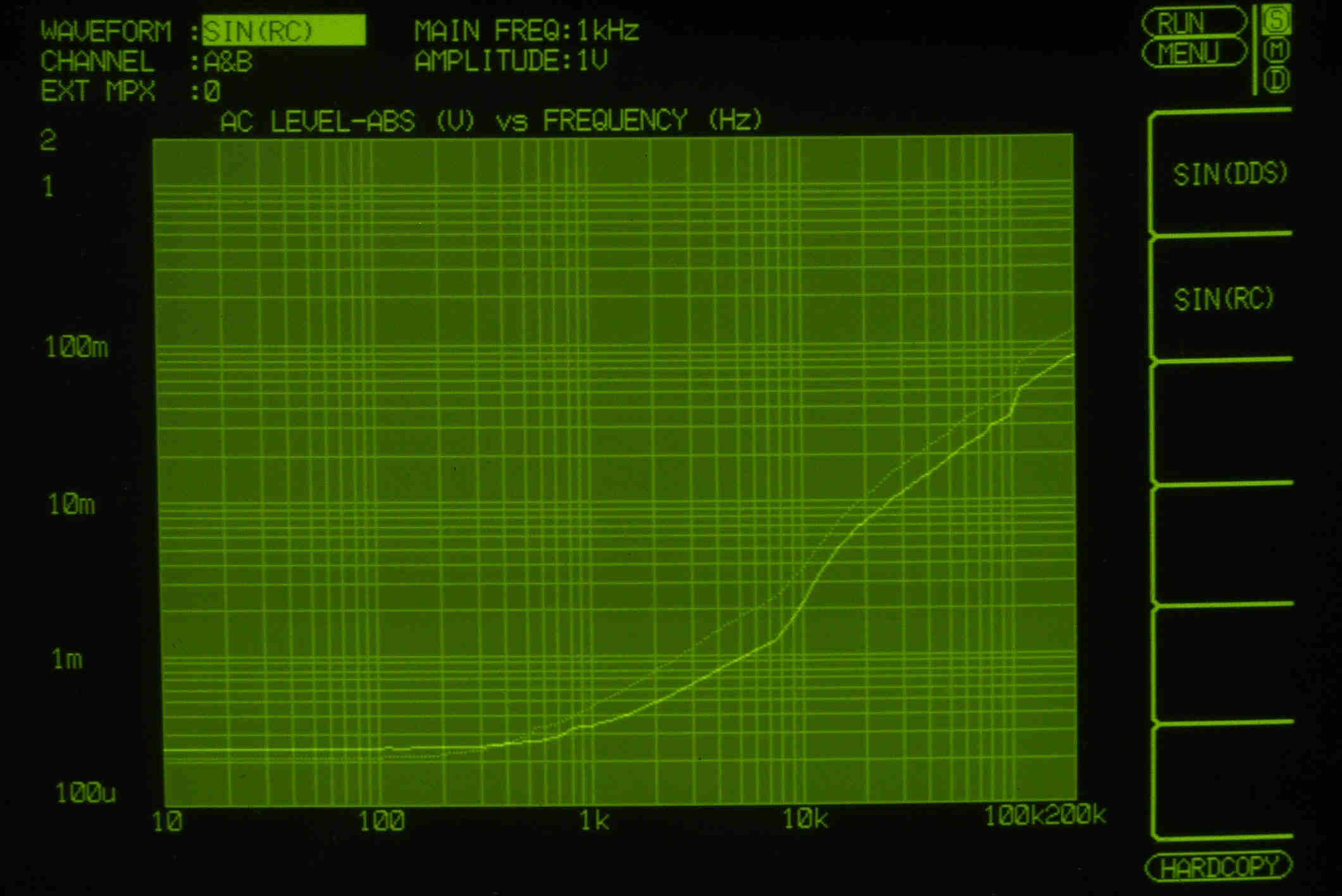
Task: Select the highlighted S indicator icon
Action: [x=1276, y=20]
